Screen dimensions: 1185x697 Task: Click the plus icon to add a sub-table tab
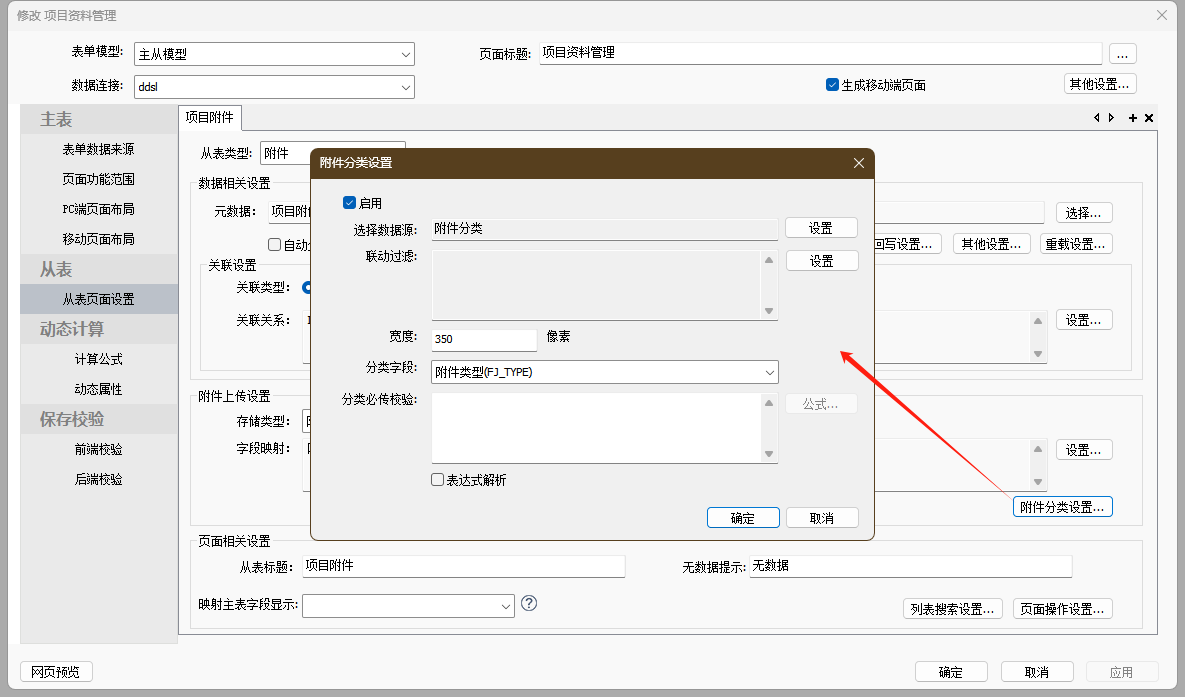click(1133, 118)
